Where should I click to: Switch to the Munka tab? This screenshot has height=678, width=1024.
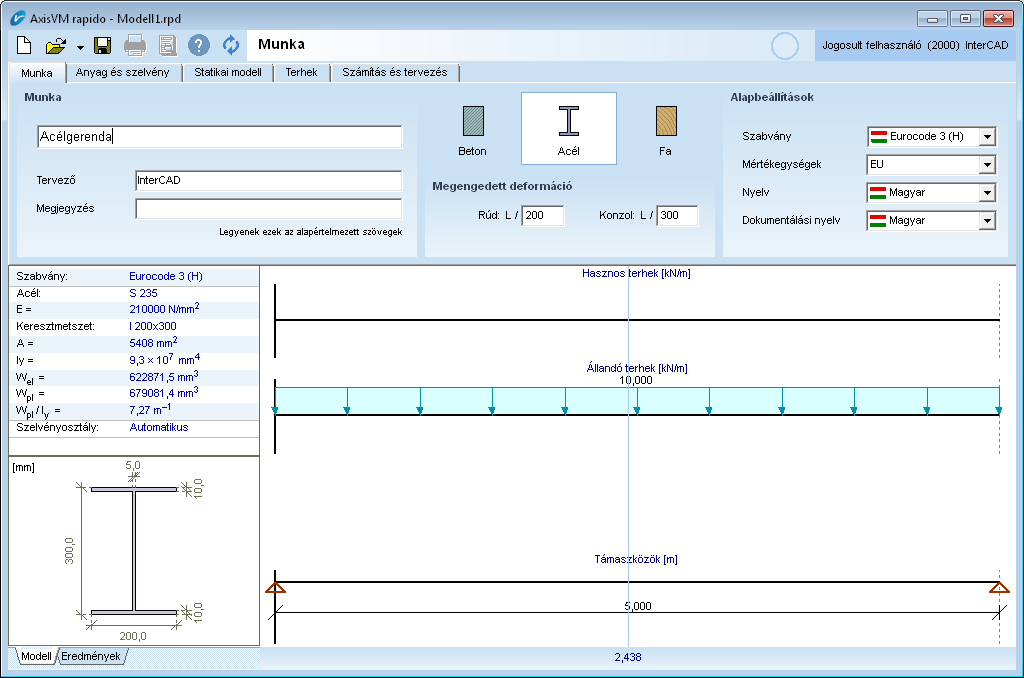(37, 73)
